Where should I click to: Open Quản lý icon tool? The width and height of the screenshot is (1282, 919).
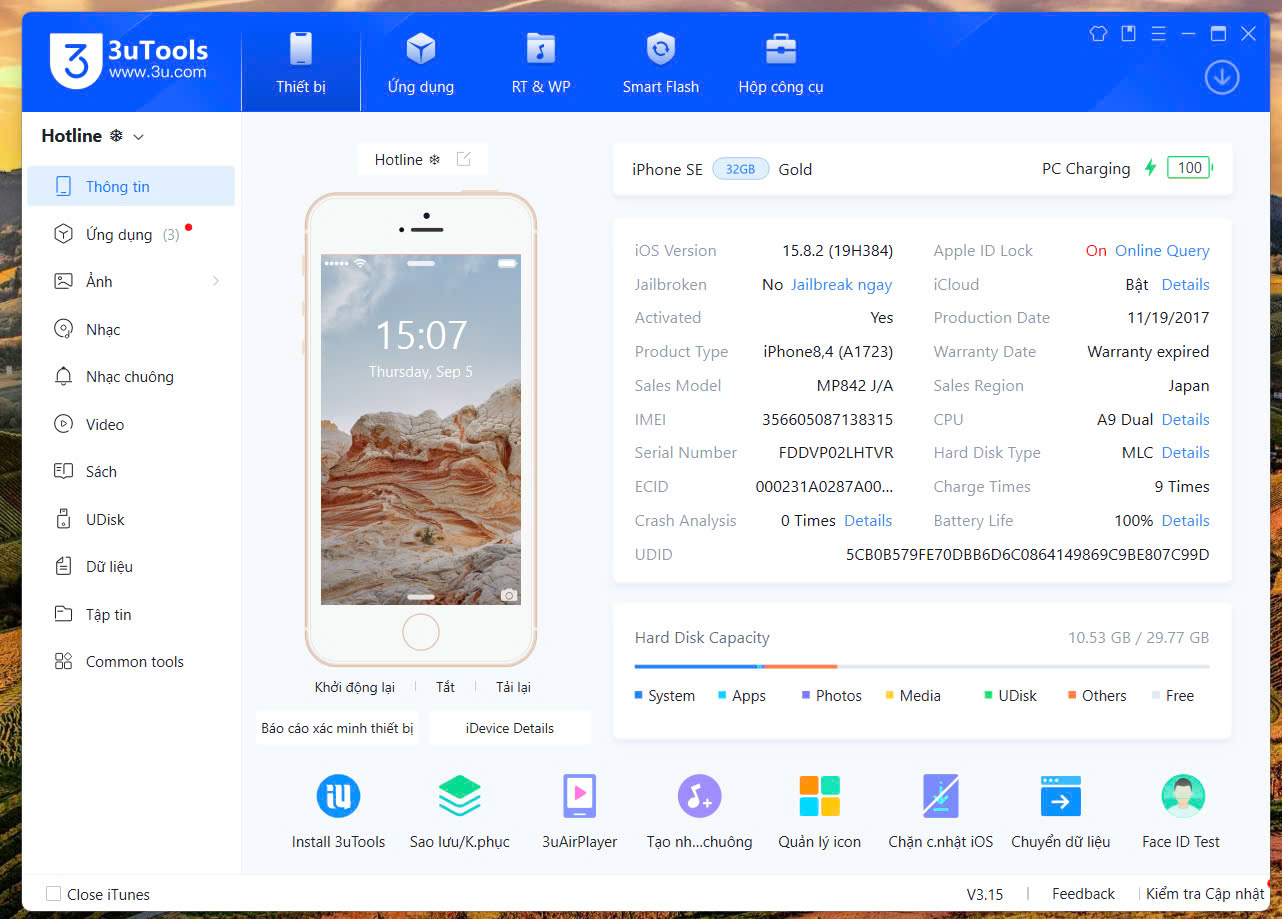[820, 797]
